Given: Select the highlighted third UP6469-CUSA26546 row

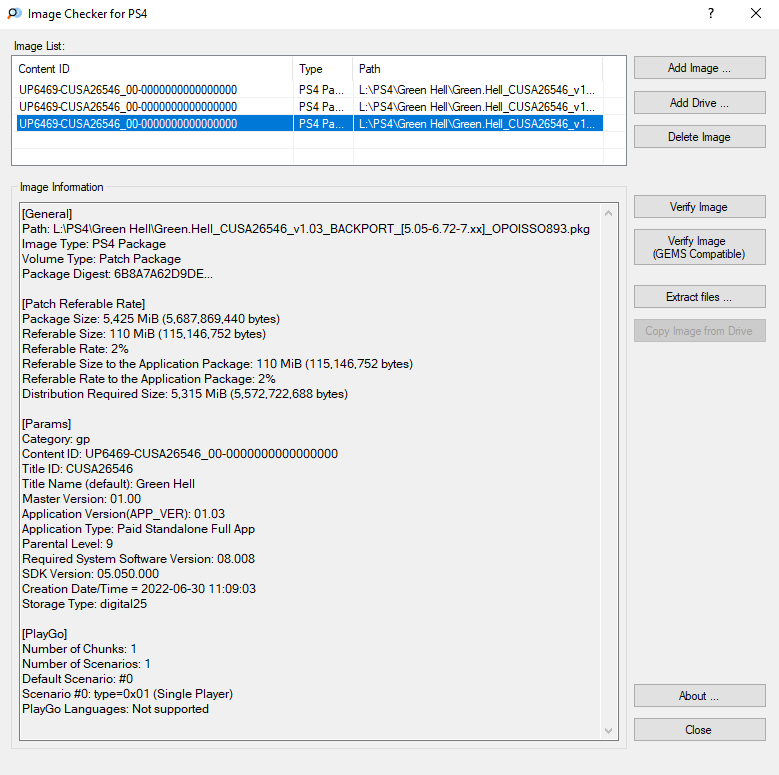Looking at the screenshot, I should [x=310, y=124].
